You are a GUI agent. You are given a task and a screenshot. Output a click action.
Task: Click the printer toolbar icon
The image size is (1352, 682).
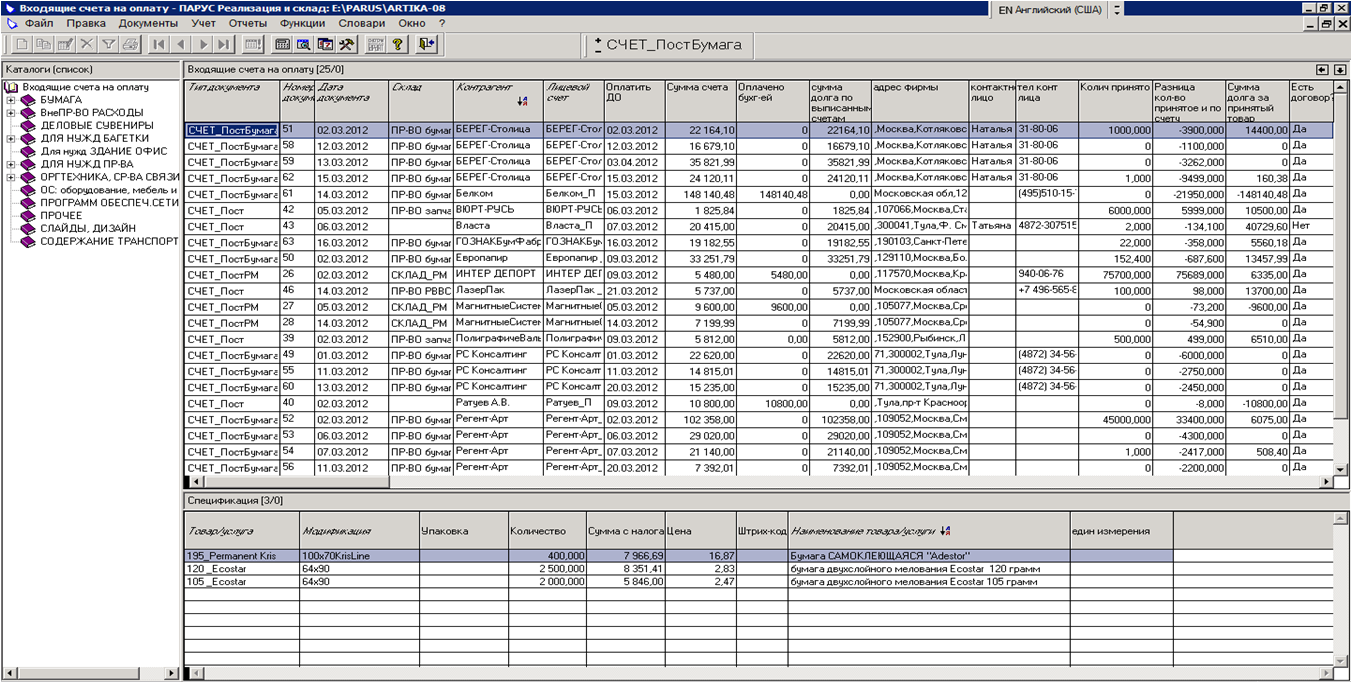pos(130,44)
